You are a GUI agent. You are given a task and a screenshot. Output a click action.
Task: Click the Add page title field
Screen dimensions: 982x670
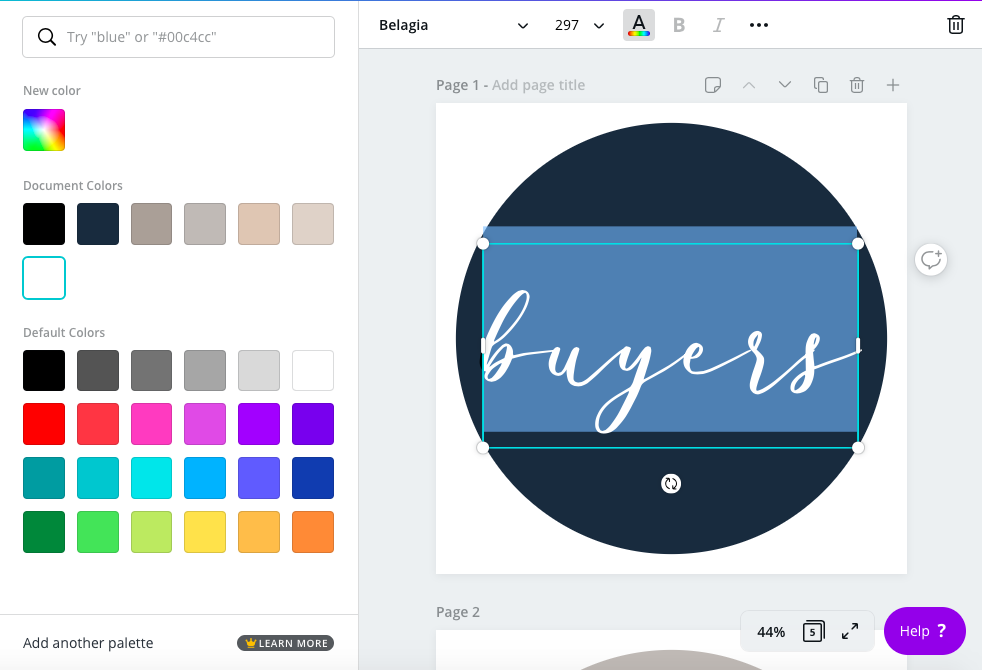click(538, 85)
